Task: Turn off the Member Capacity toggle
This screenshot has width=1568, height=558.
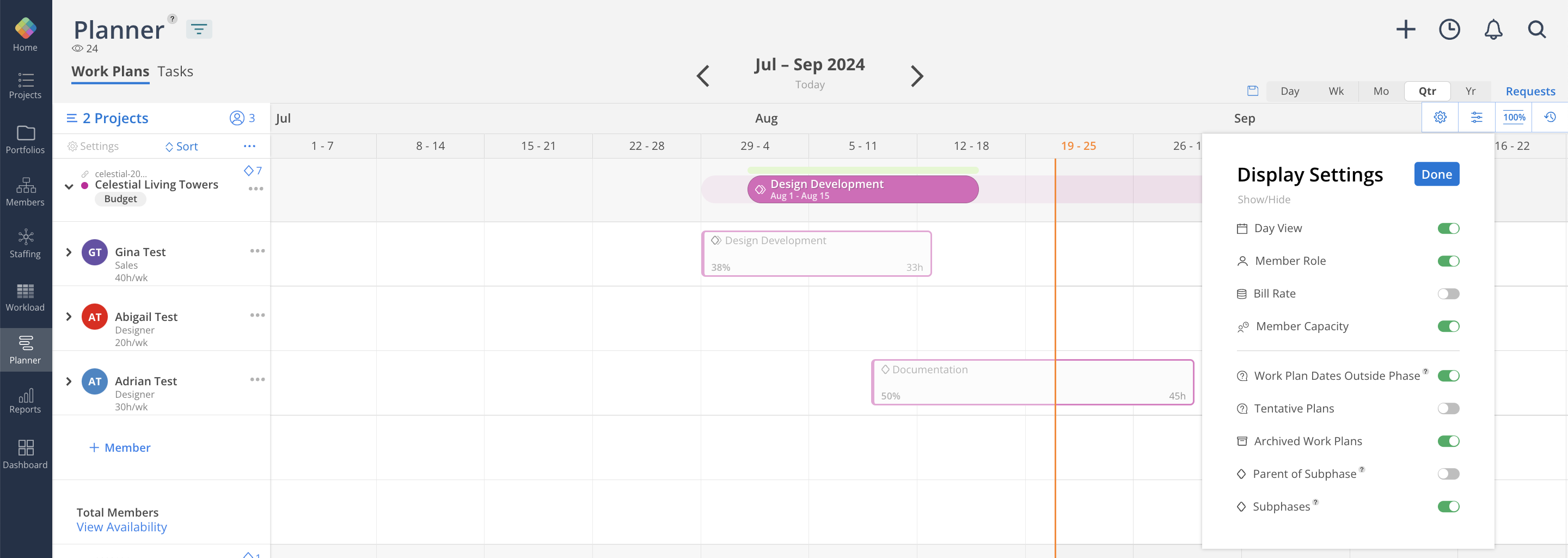Action: 1449,326
